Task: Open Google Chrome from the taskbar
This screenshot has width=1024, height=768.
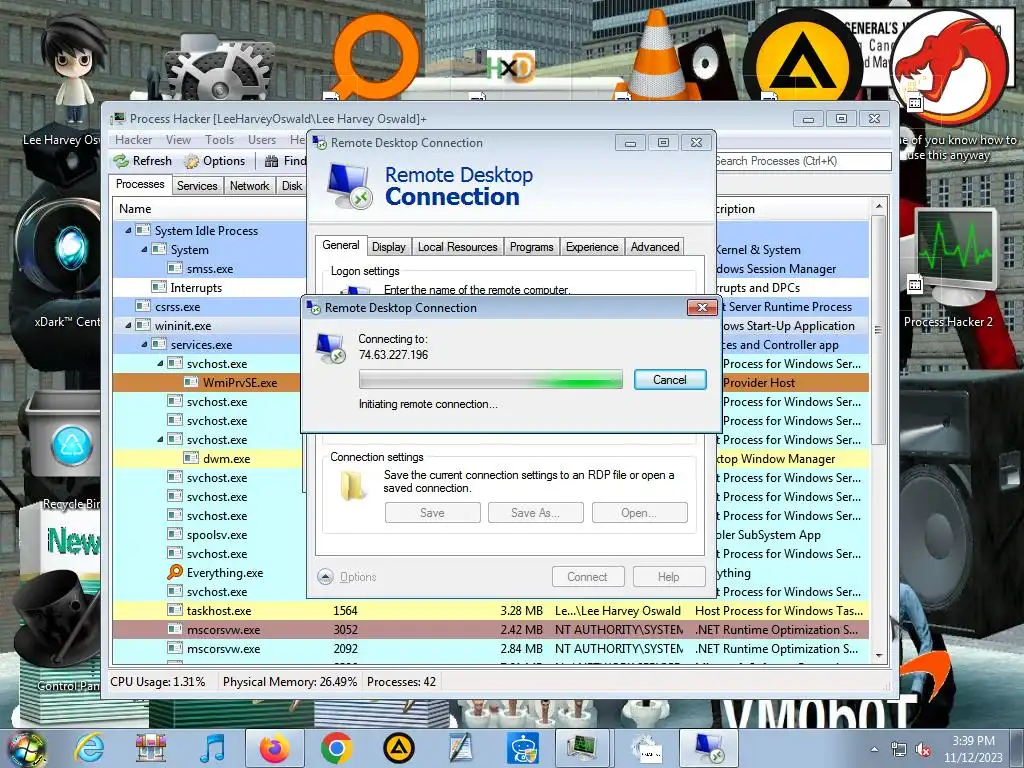Action: coord(336,748)
